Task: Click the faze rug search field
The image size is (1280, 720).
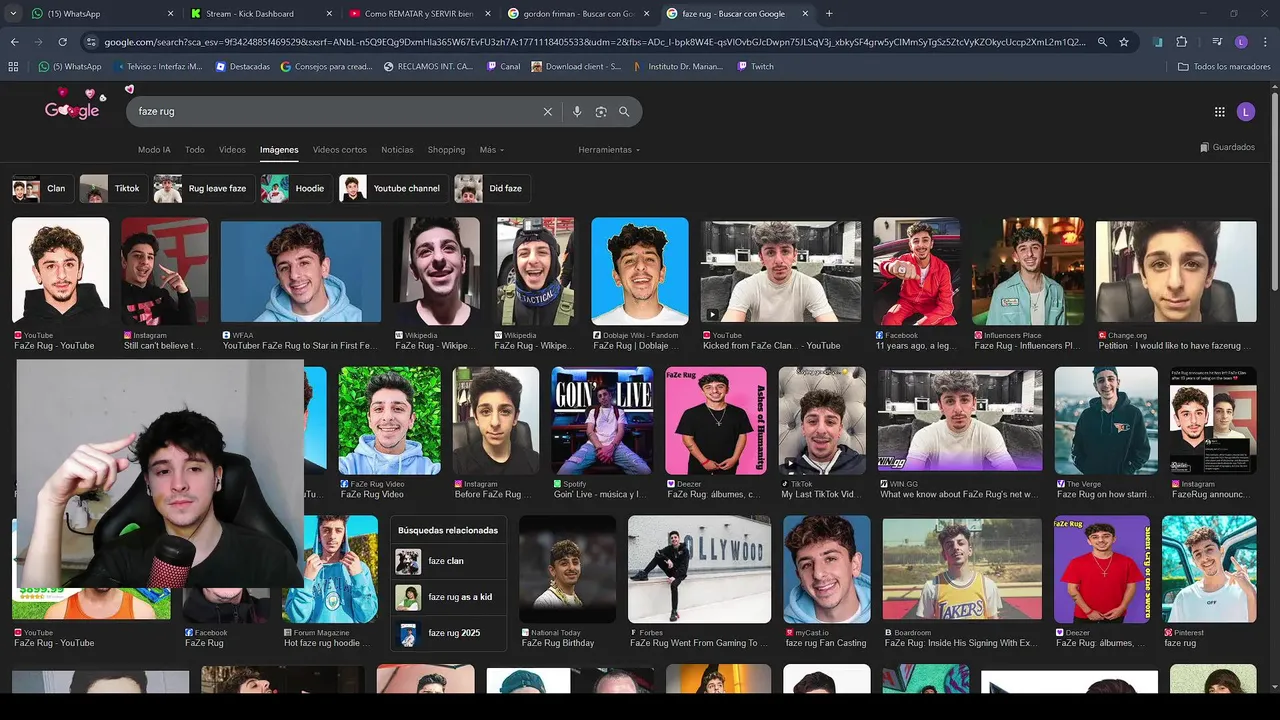Action: (x=335, y=112)
